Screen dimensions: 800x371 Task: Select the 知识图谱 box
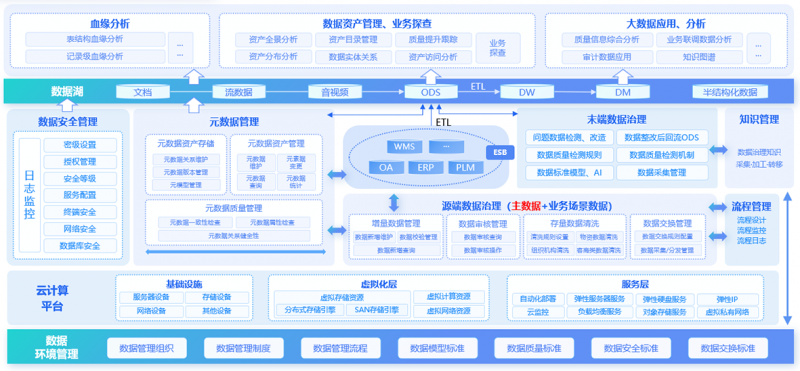click(x=699, y=57)
